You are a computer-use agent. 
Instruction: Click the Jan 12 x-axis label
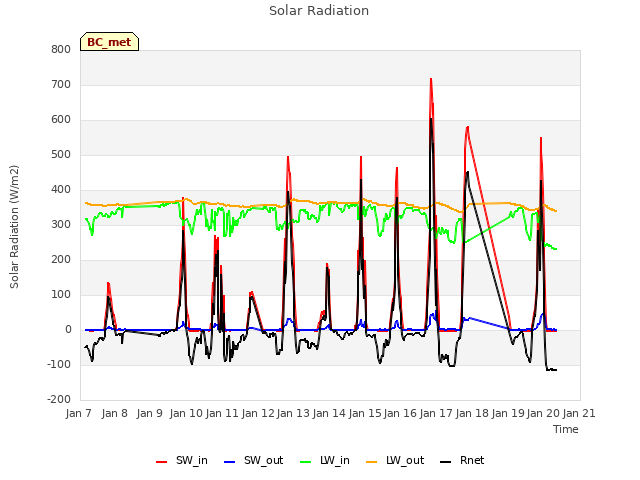[x=258, y=413]
